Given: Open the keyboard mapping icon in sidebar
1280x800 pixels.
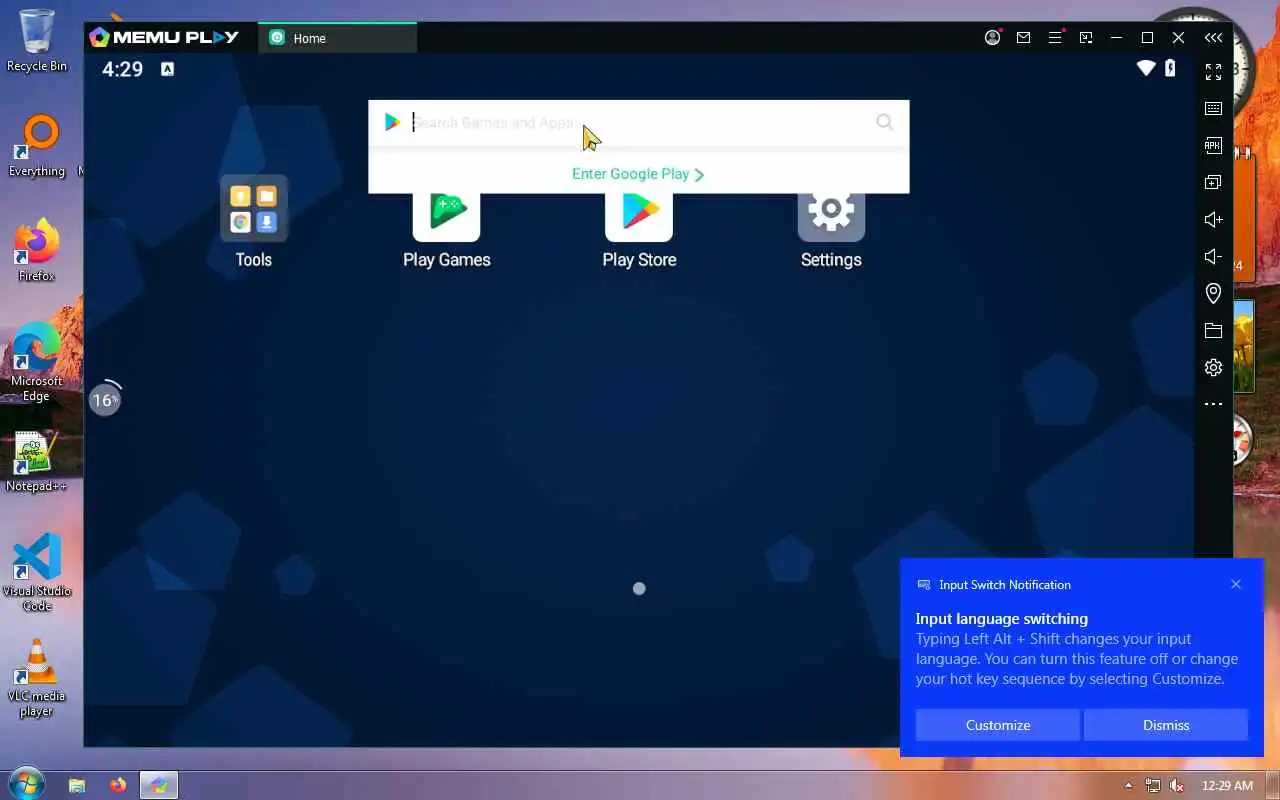Looking at the screenshot, I should (1213, 108).
